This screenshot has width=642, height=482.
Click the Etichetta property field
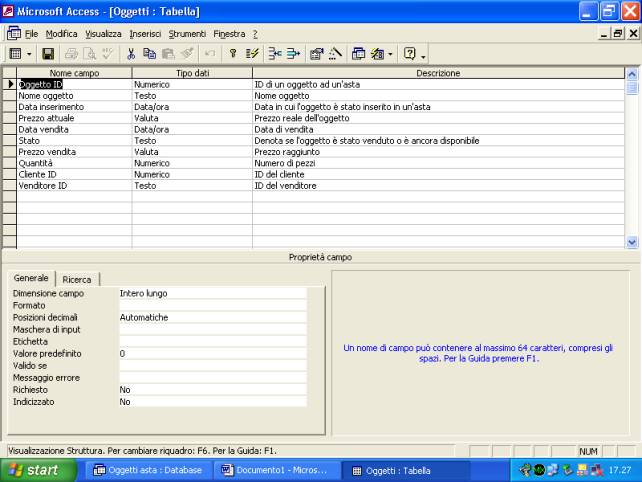click(x=212, y=342)
